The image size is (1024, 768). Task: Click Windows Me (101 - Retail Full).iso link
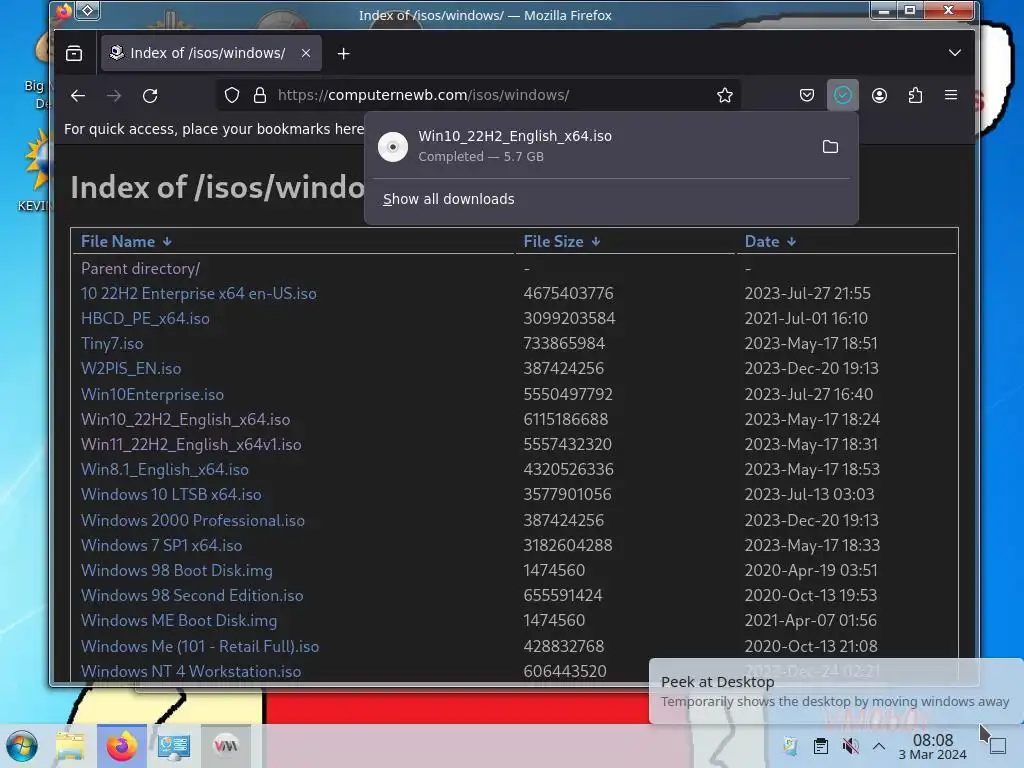(x=200, y=647)
